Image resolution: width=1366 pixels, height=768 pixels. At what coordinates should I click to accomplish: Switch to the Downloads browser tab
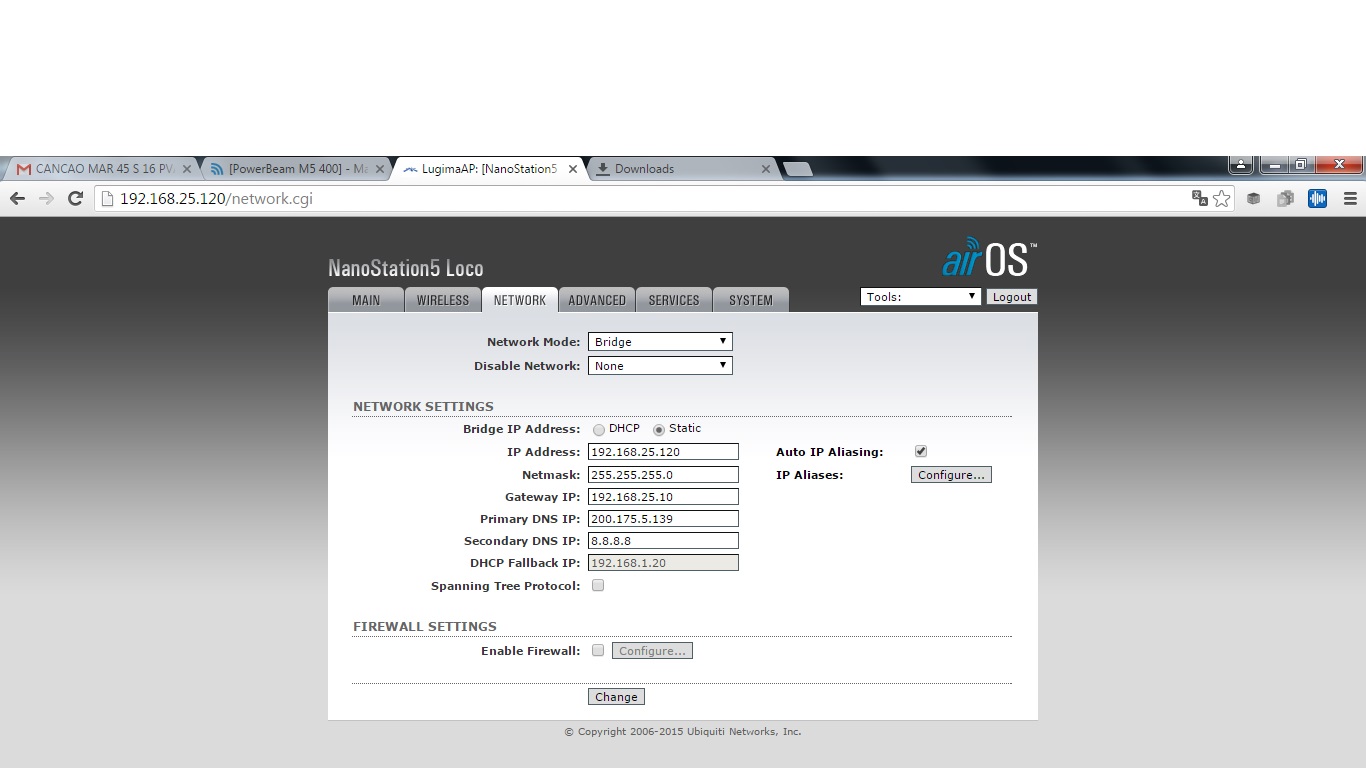click(x=682, y=169)
